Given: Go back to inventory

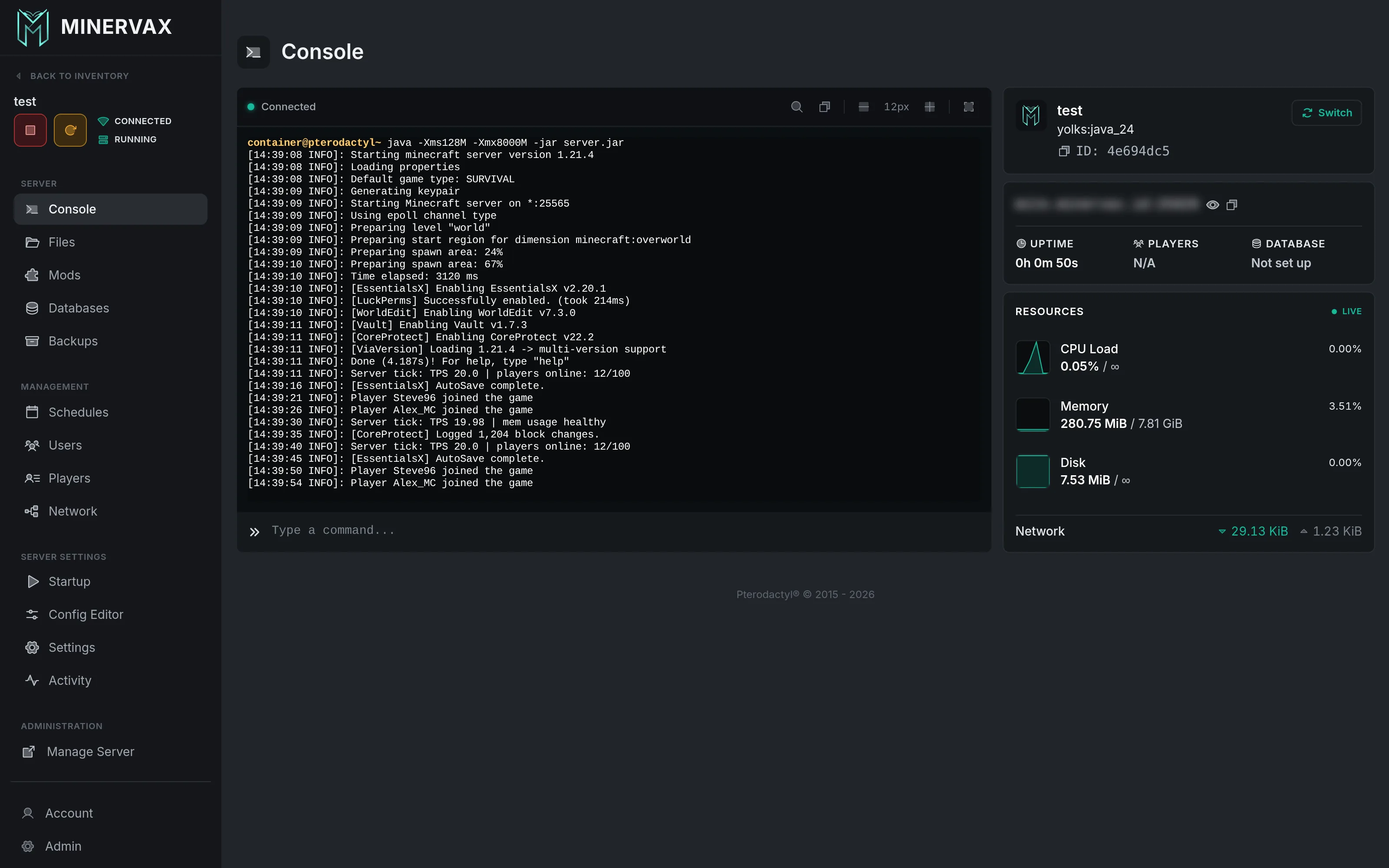Looking at the screenshot, I should tap(72, 76).
